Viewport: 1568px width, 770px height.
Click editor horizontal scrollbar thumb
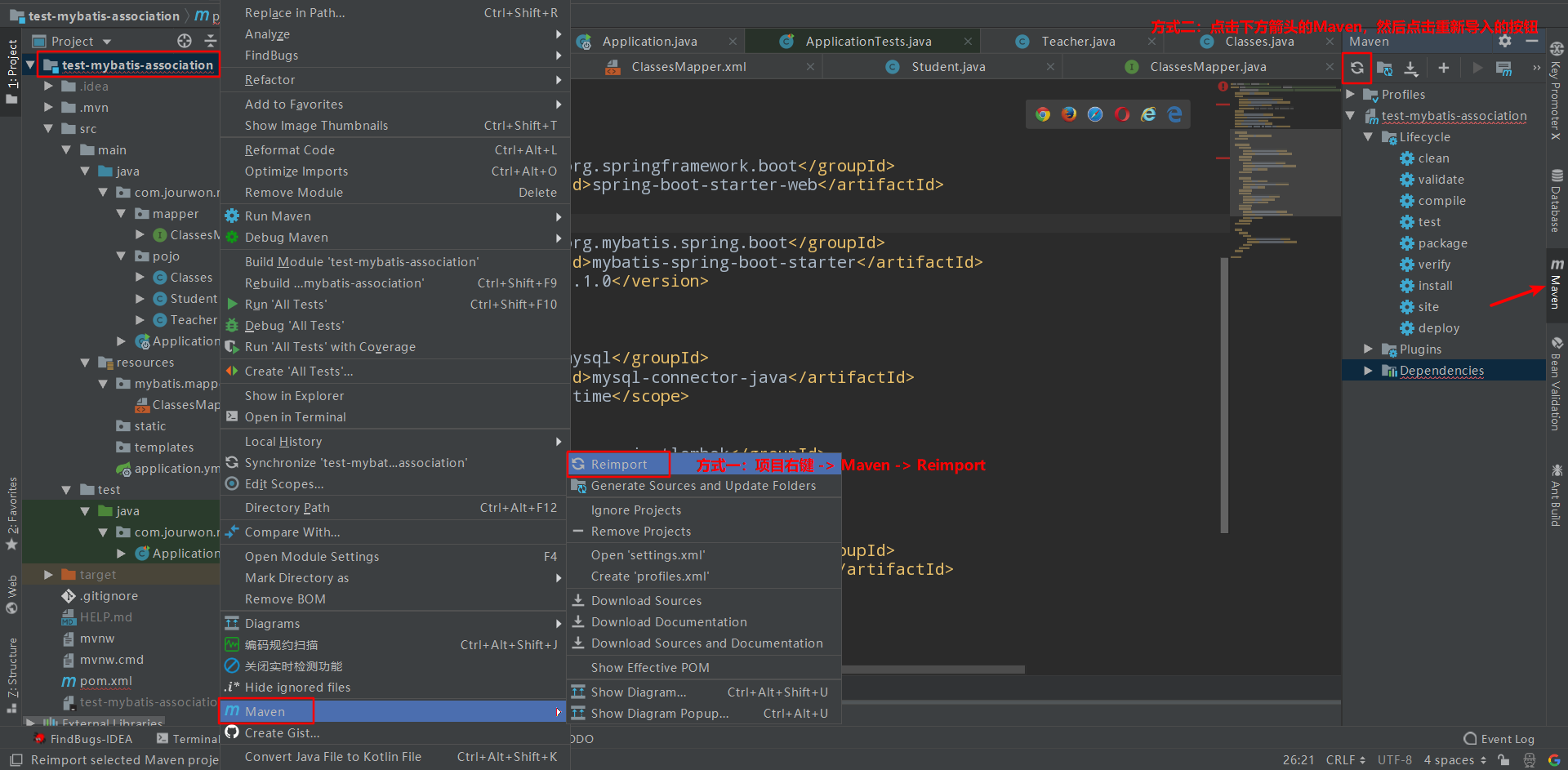click(933, 670)
